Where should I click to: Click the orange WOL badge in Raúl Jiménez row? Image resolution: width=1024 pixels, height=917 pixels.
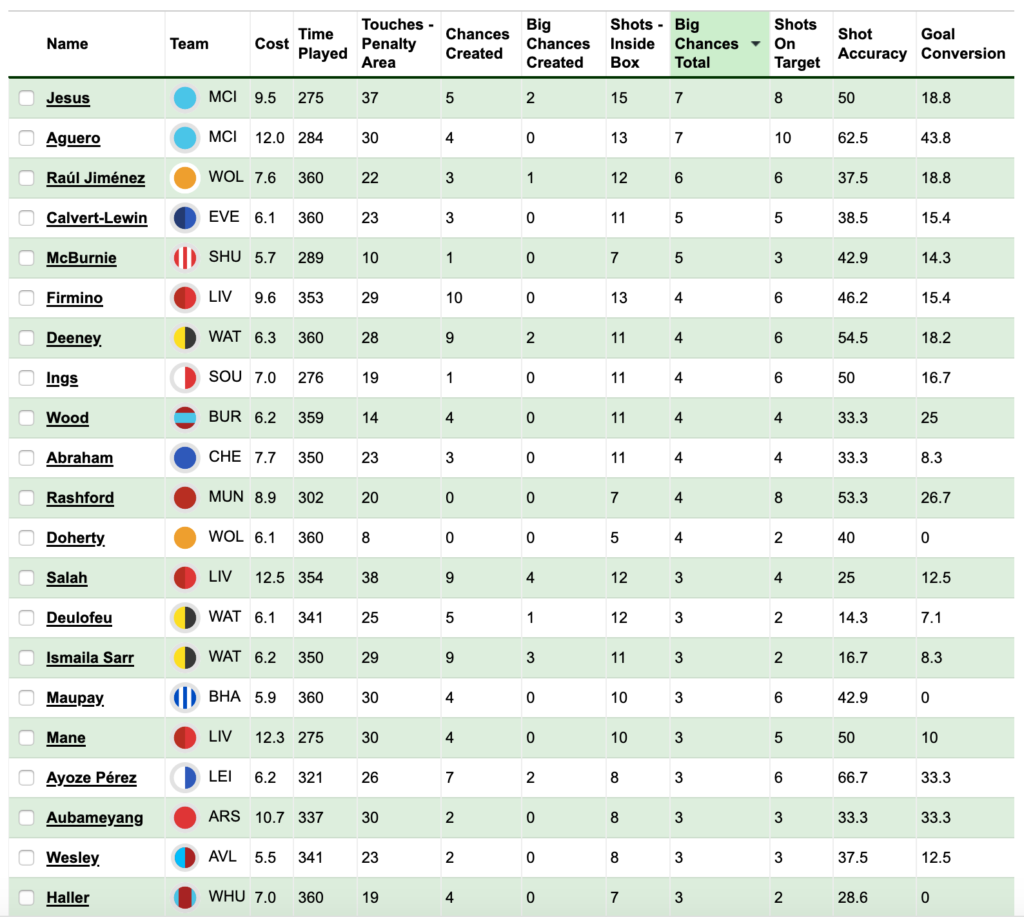point(185,178)
